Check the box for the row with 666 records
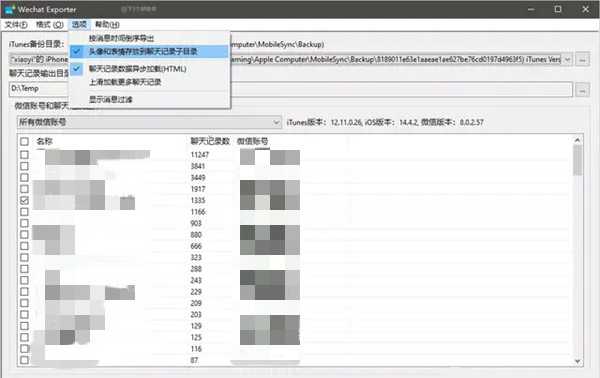The width and height of the screenshot is (600, 378). [x=24, y=246]
